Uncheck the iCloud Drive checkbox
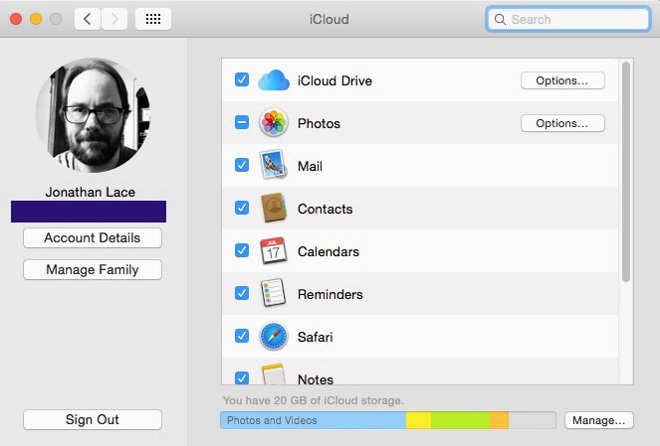Image resolution: width=660 pixels, height=446 pixels. tap(242, 80)
